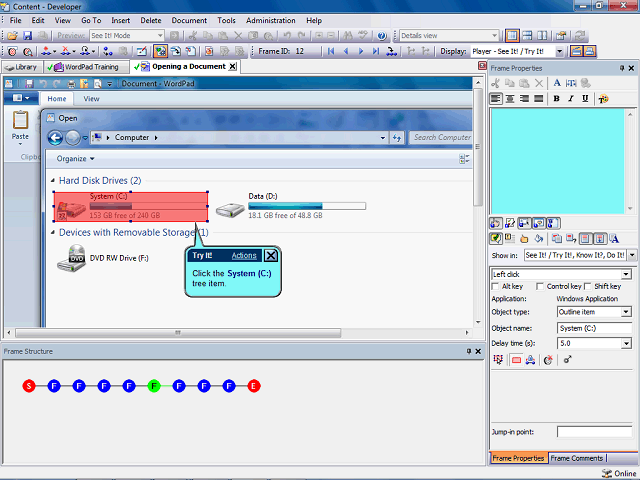Select the Data (D:) drive
Screen dimensions: 640x480
pos(291,207)
